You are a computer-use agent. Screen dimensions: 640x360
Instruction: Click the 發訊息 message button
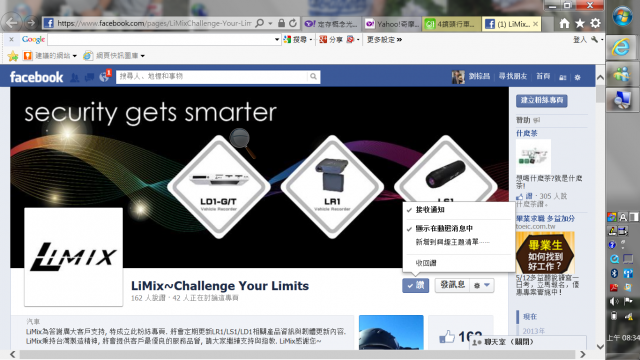tap(452, 285)
